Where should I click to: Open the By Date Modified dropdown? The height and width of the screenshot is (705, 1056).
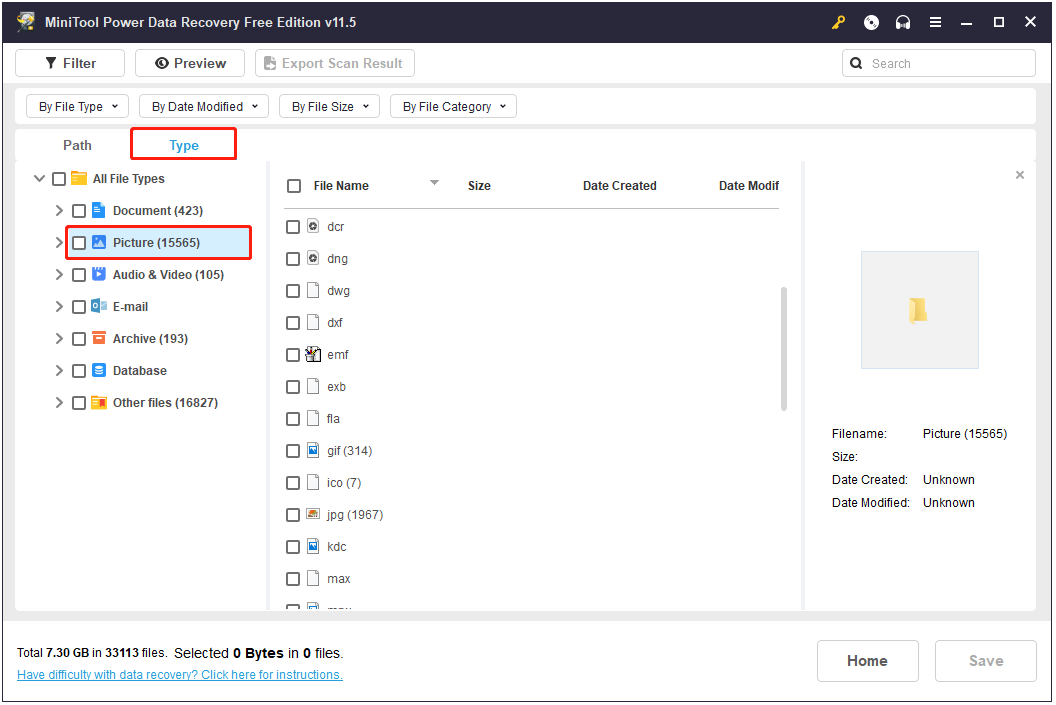click(204, 106)
